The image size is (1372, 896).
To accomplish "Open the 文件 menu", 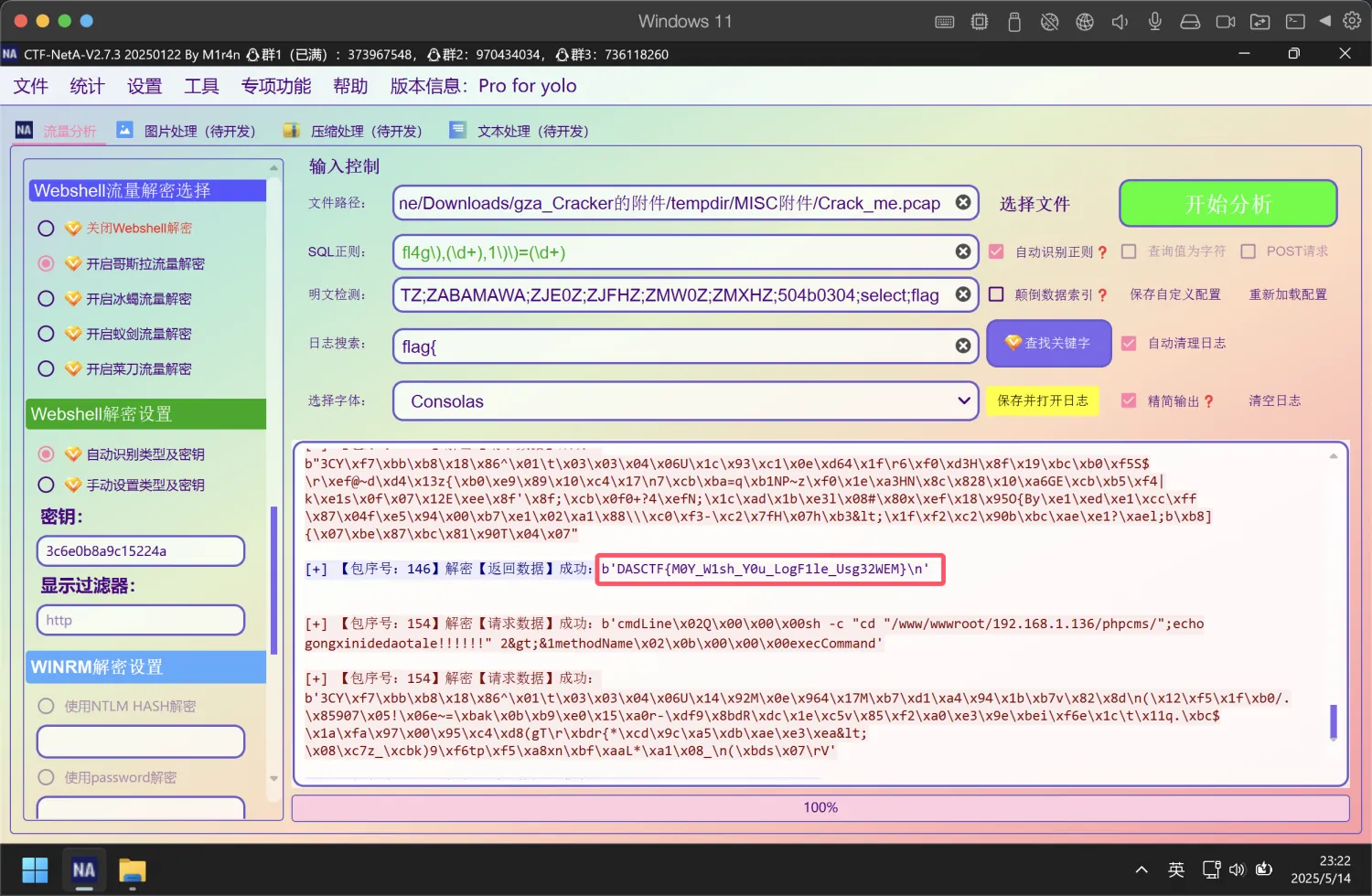I will [x=30, y=86].
